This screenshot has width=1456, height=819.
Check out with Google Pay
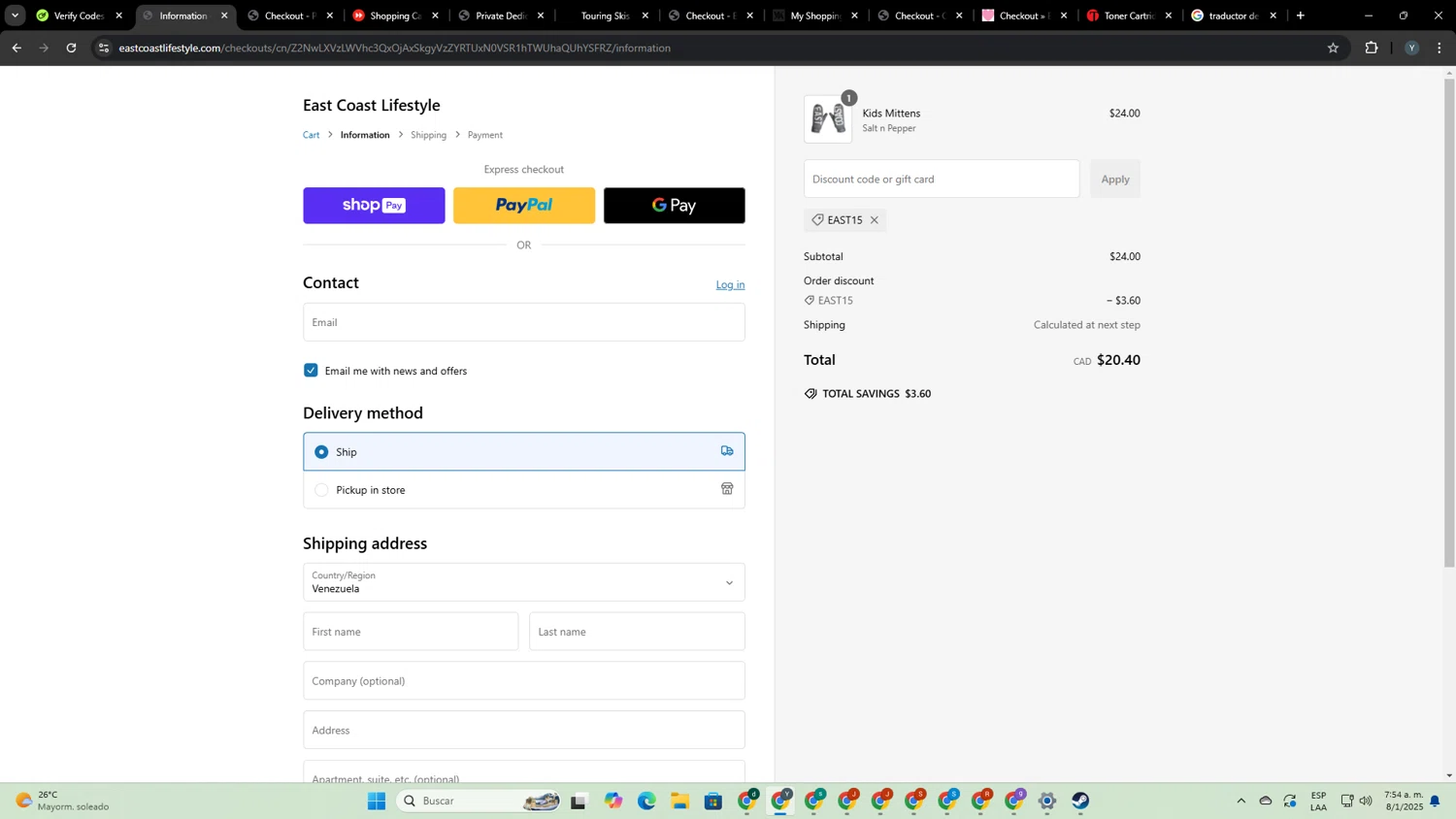click(675, 206)
